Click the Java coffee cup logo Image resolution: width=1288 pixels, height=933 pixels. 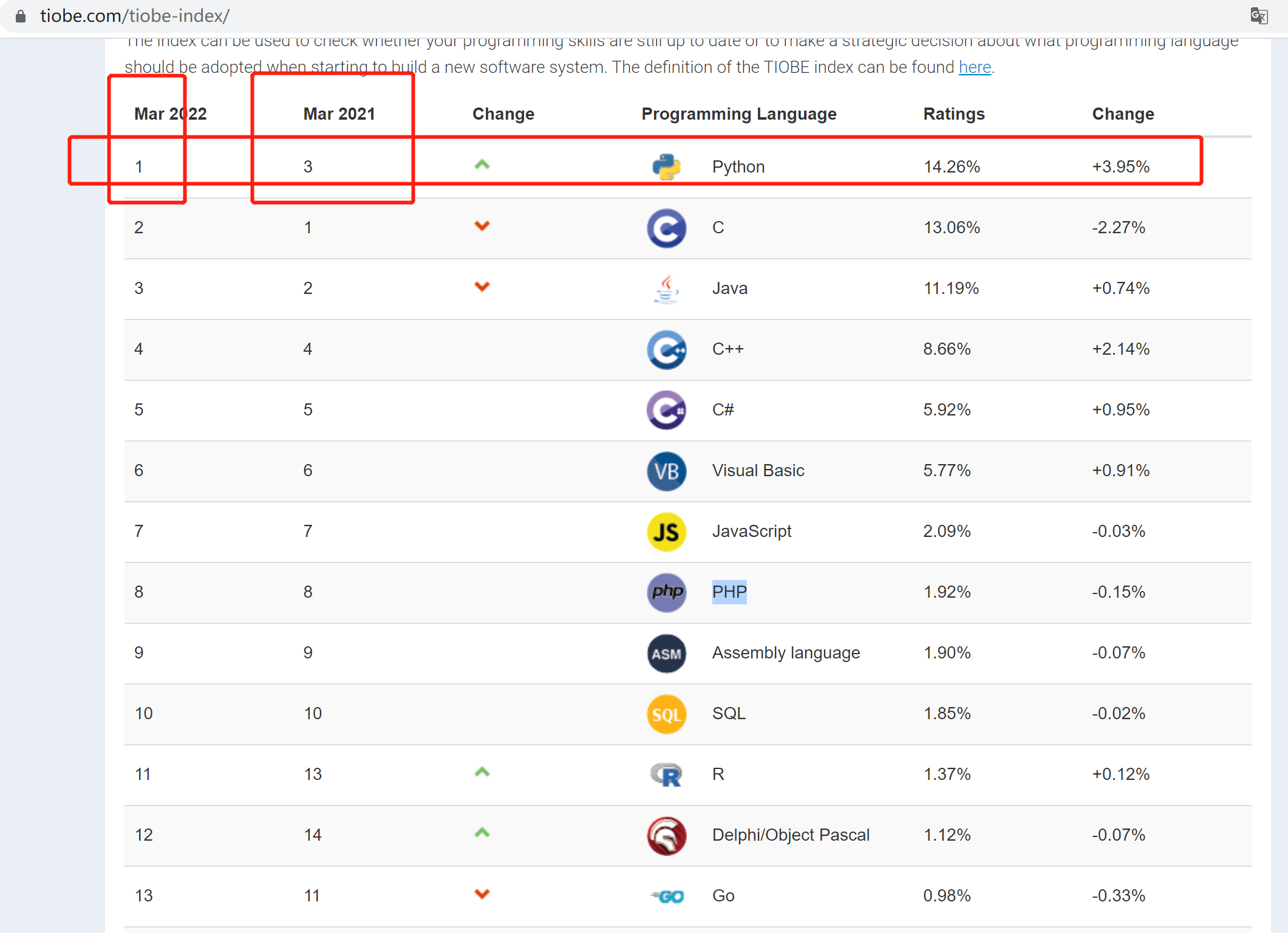click(666, 289)
